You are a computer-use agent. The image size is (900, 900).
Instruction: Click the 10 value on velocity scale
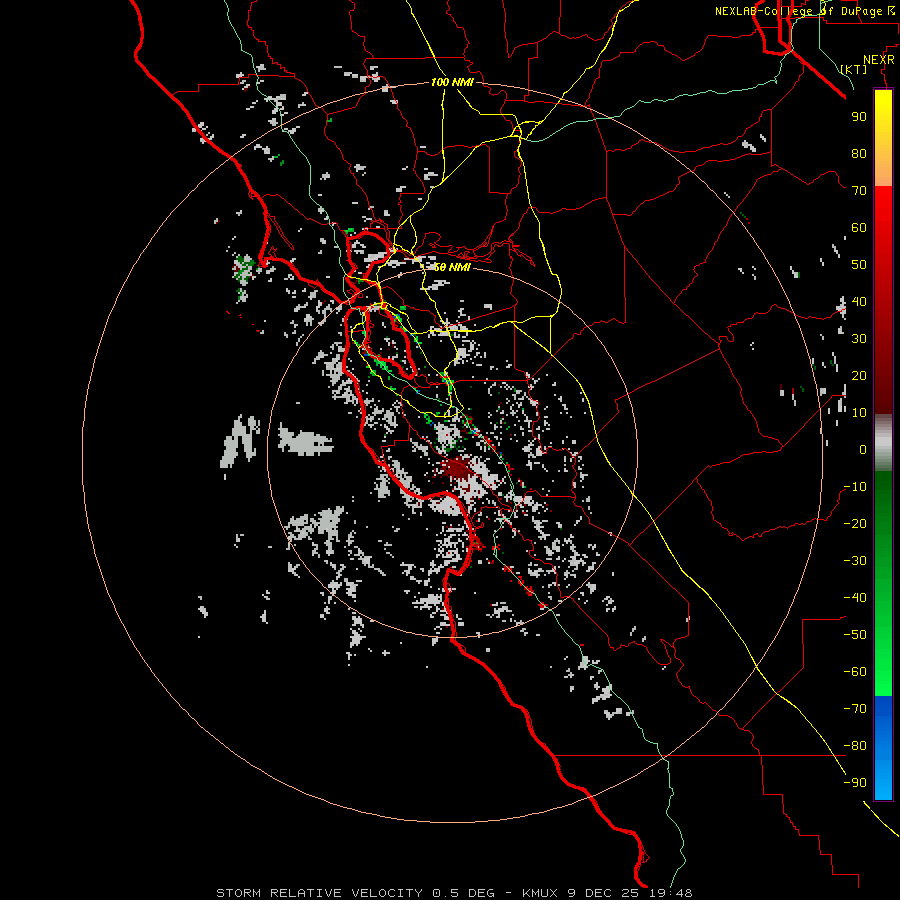859,413
